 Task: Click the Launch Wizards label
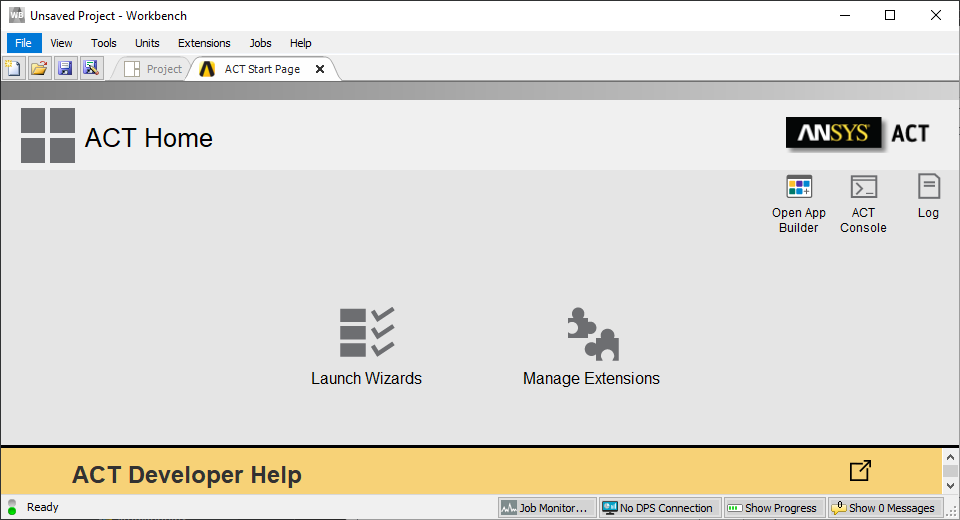coord(366,379)
